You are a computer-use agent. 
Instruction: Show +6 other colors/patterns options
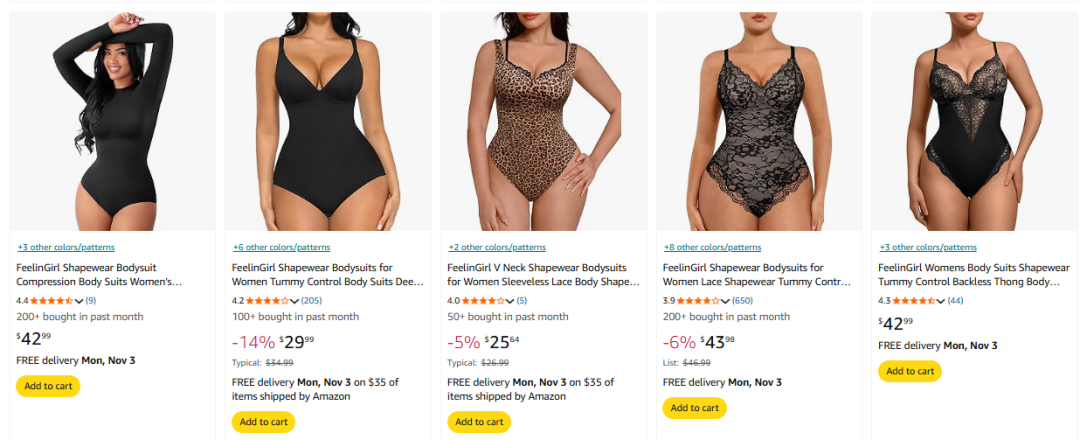click(x=281, y=247)
